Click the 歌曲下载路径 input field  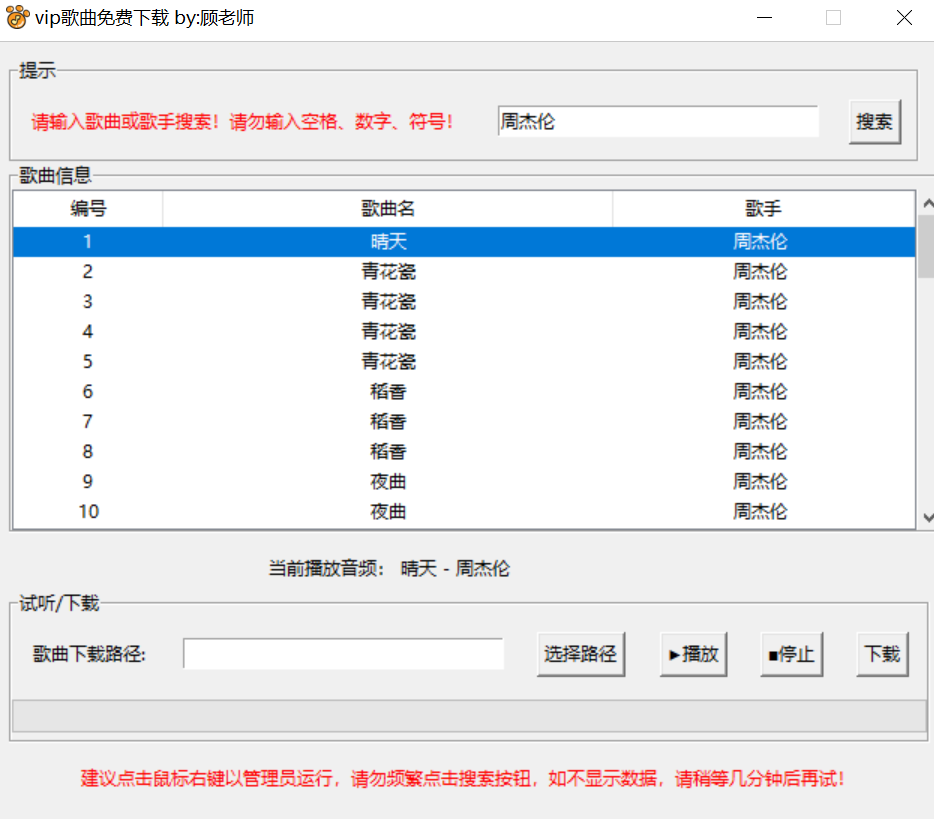click(343, 654)
